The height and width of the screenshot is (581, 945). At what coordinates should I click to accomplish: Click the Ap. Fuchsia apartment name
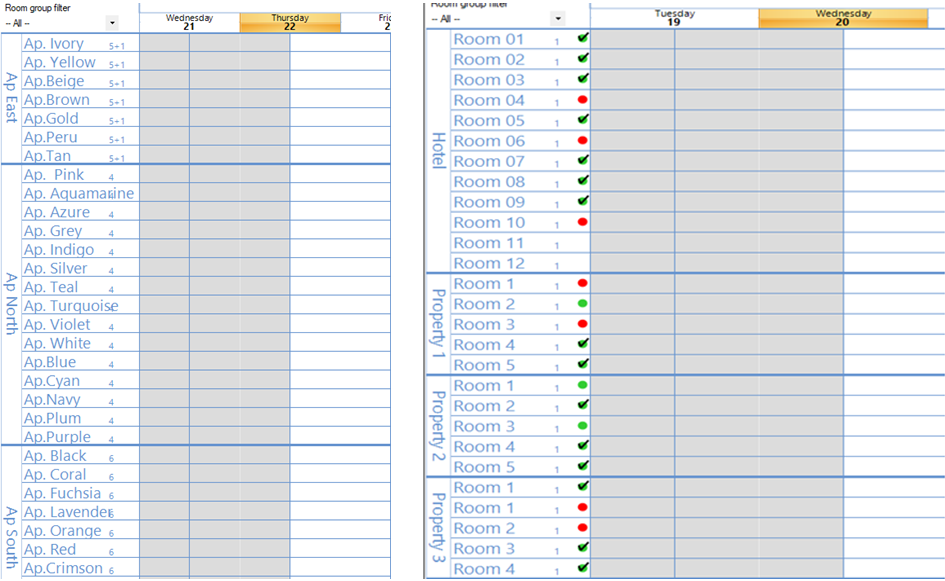click(x=63, y=493)
